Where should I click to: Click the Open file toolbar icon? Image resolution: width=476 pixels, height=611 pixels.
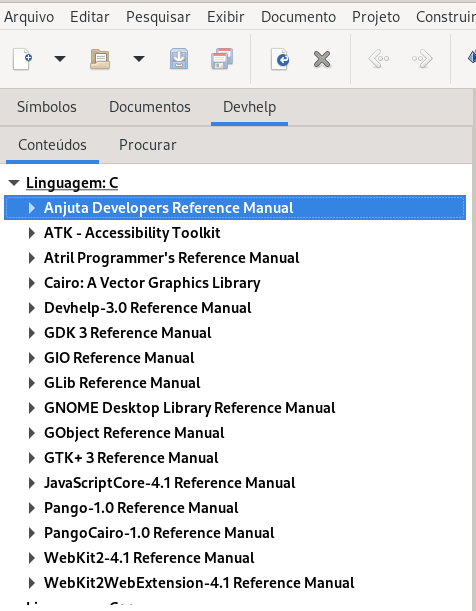[100, 59]
